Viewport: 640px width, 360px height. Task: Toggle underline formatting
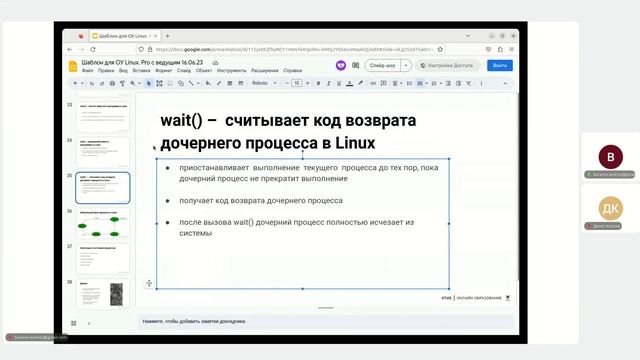(339, 83)
